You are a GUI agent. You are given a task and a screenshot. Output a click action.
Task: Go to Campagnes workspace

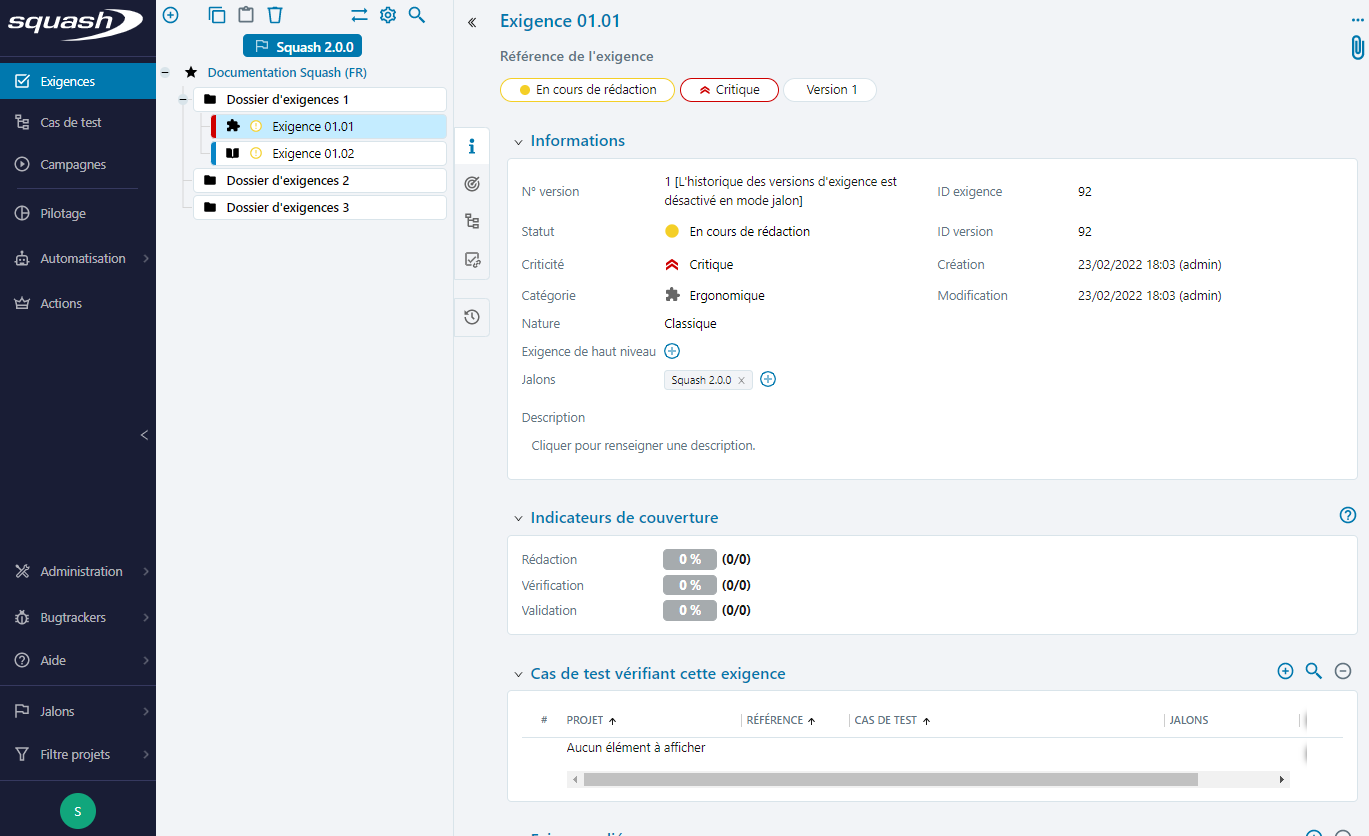coord(73,164)
